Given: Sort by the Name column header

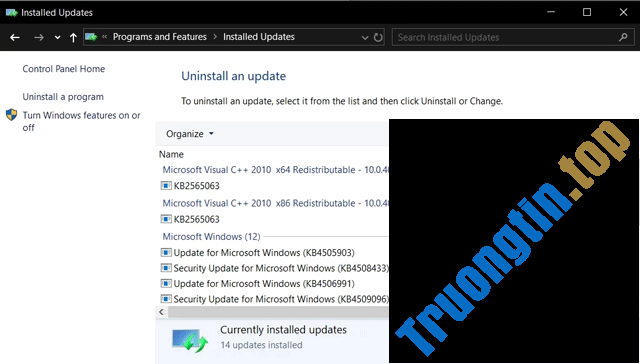Looking at the screenshot, I should (171, 154).
